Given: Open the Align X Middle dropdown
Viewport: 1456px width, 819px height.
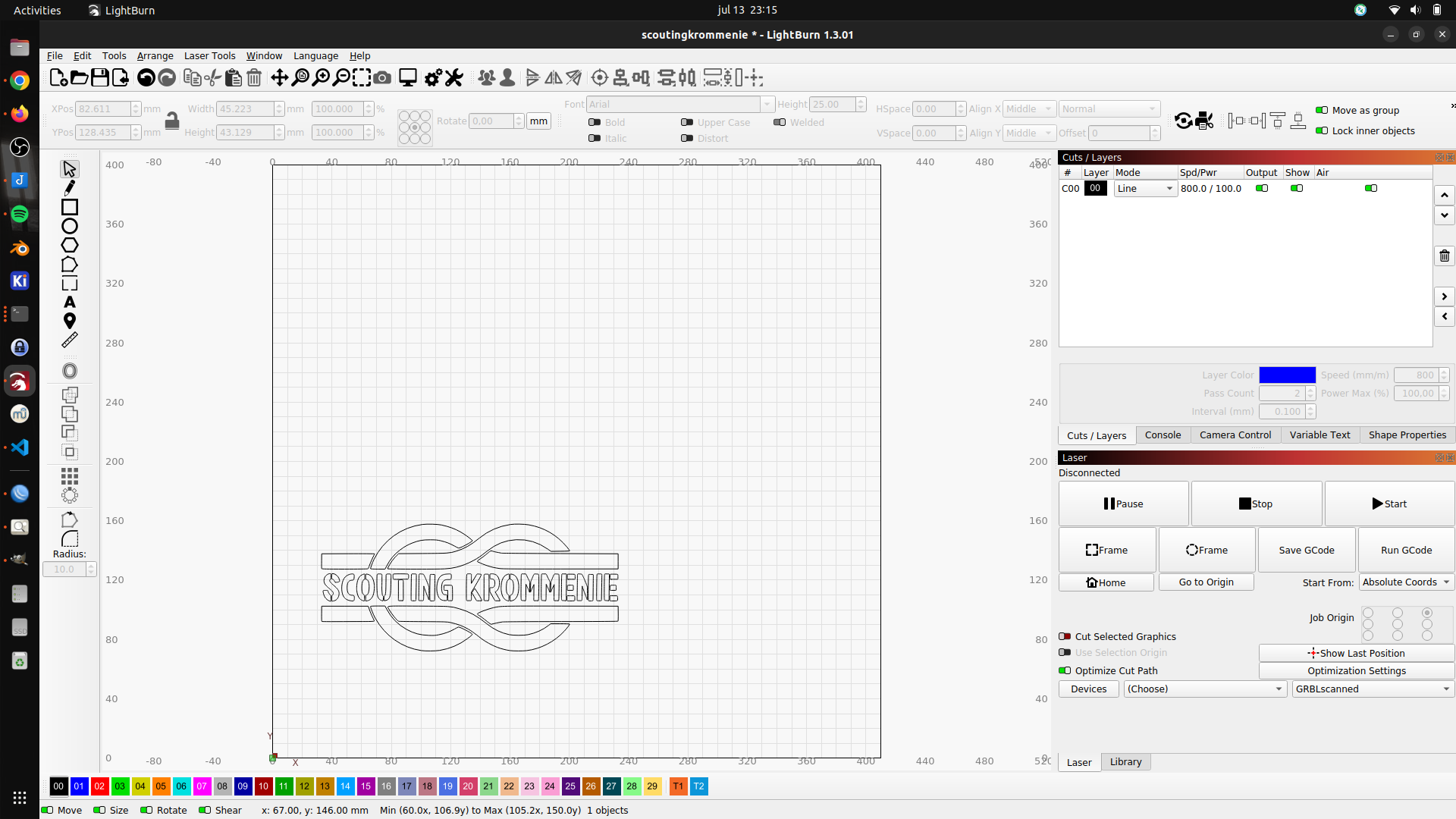Looking at the screenshot, I should click(1029, 108).
